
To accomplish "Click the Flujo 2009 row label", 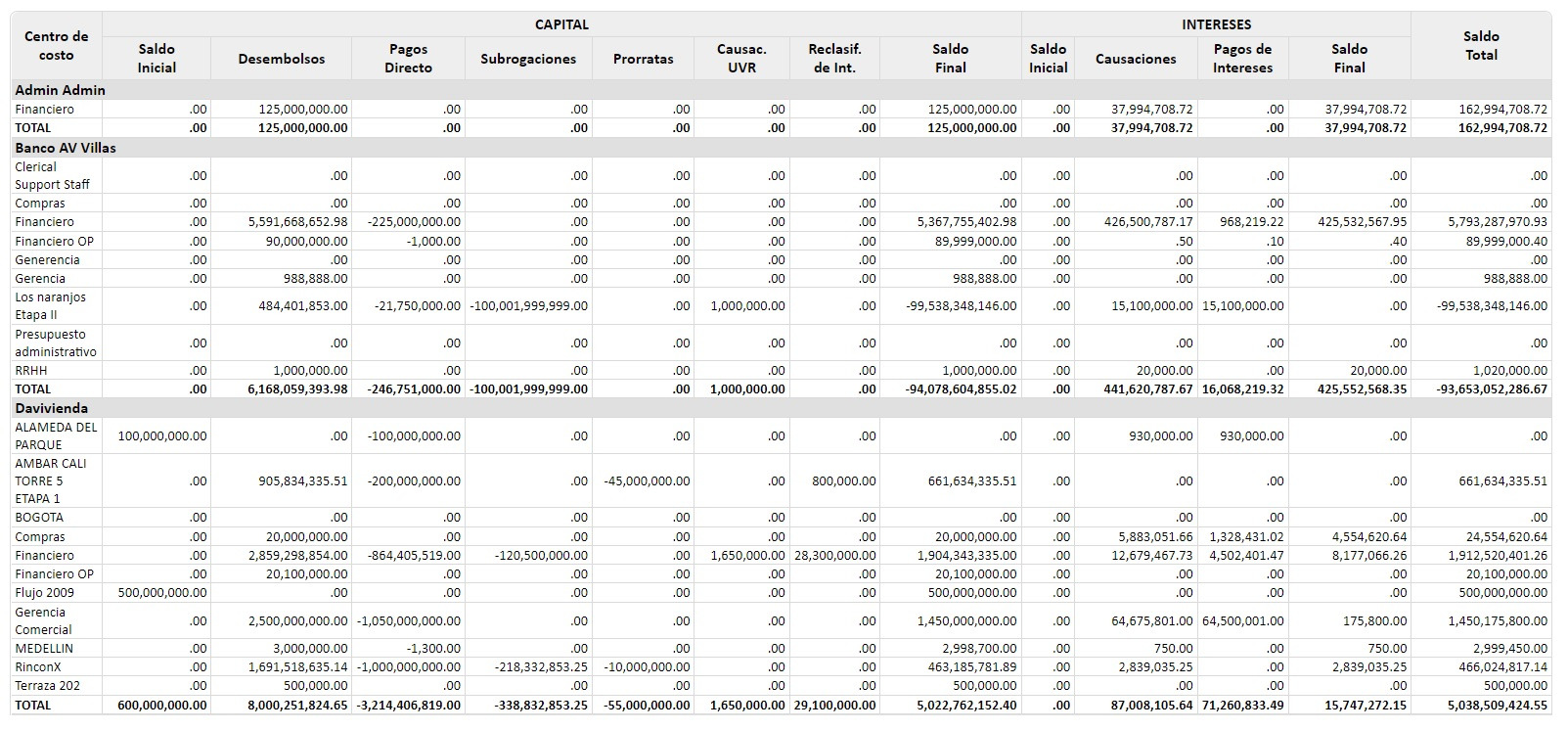I will tap(44, 593).
